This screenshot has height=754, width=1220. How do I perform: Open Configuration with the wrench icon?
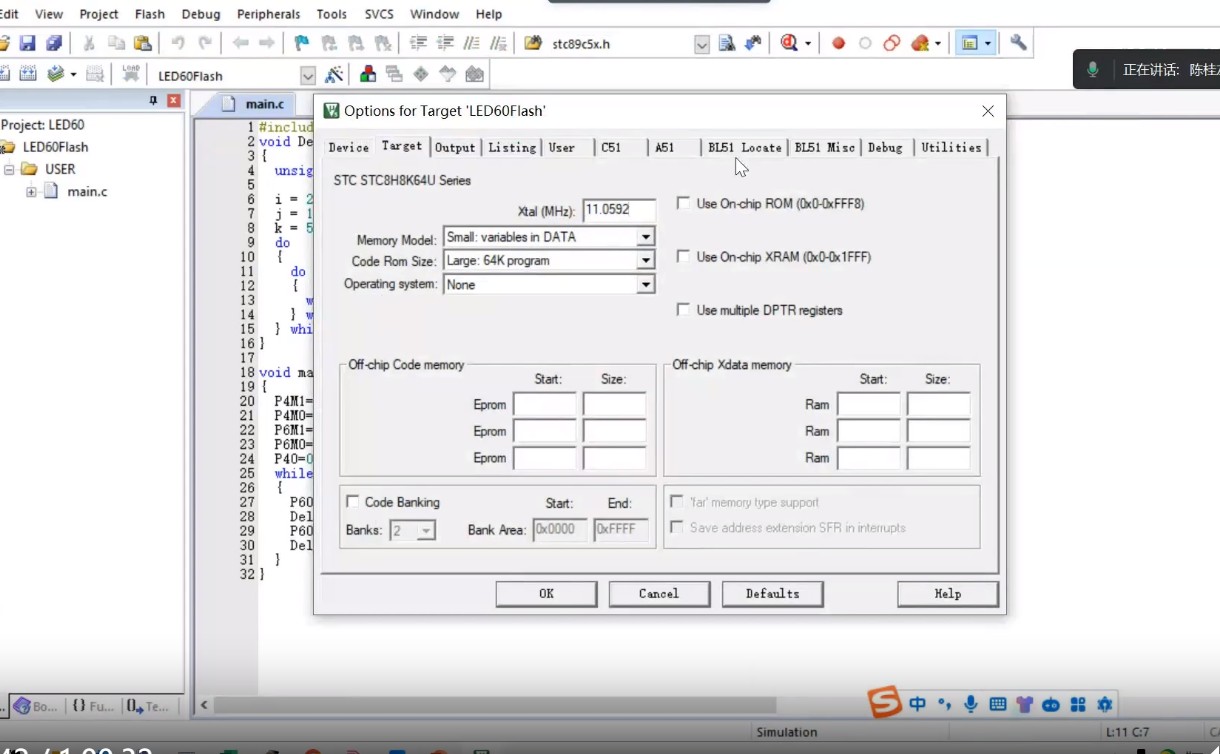[1018, 43]
